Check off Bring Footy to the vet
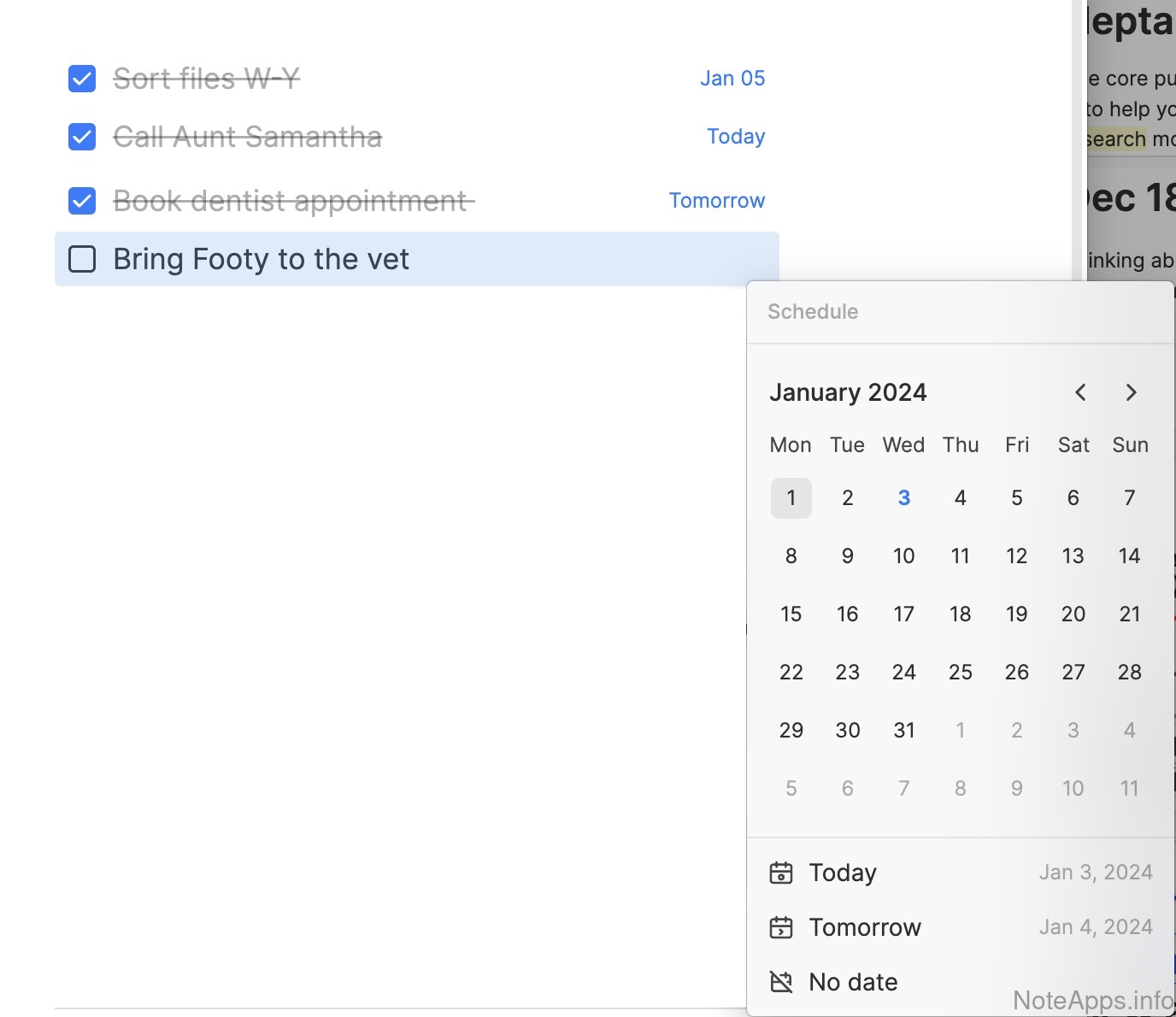 (x=82, y=259)
